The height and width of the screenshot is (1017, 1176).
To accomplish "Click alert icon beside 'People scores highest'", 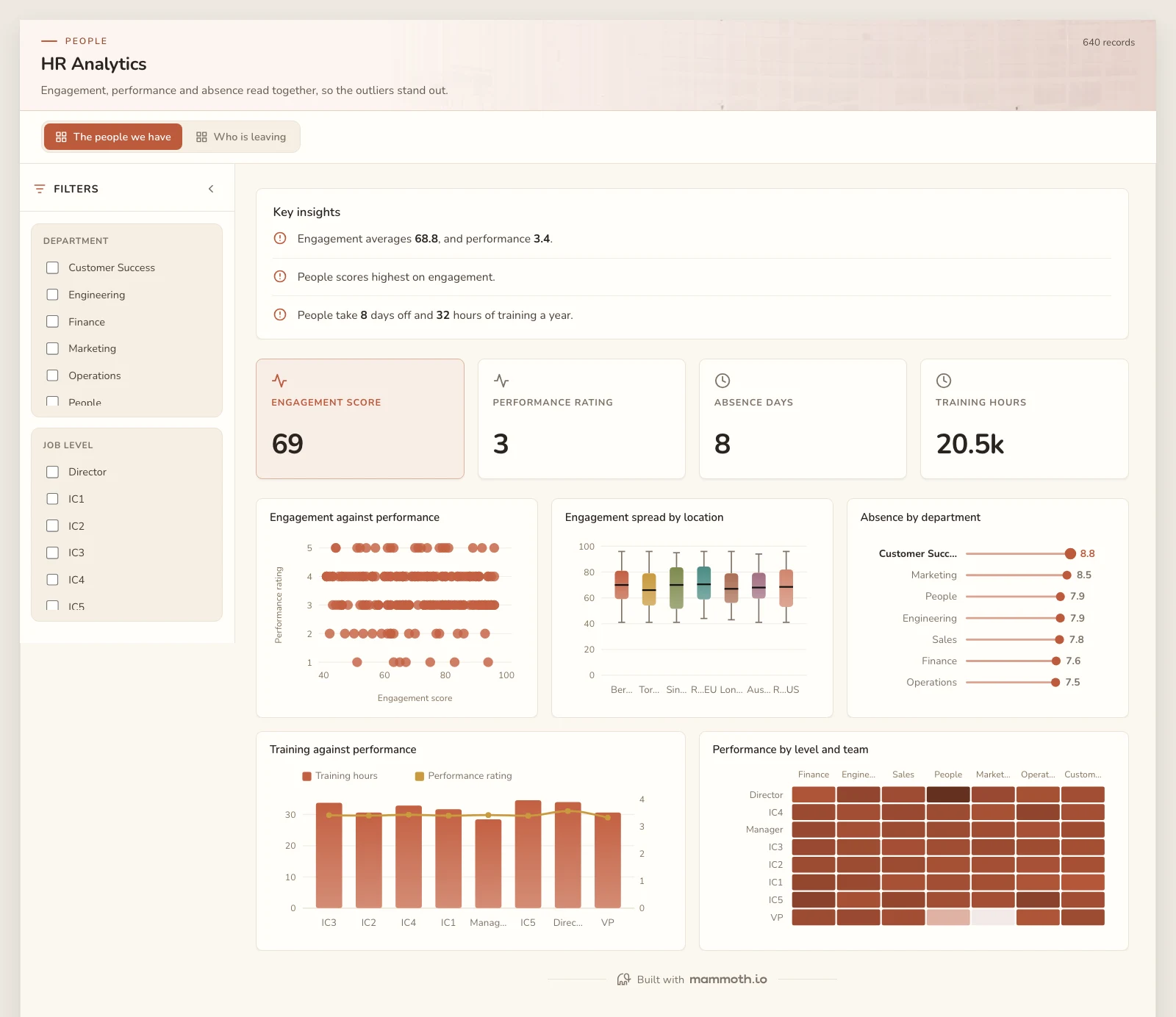I will tap(280, 276).
